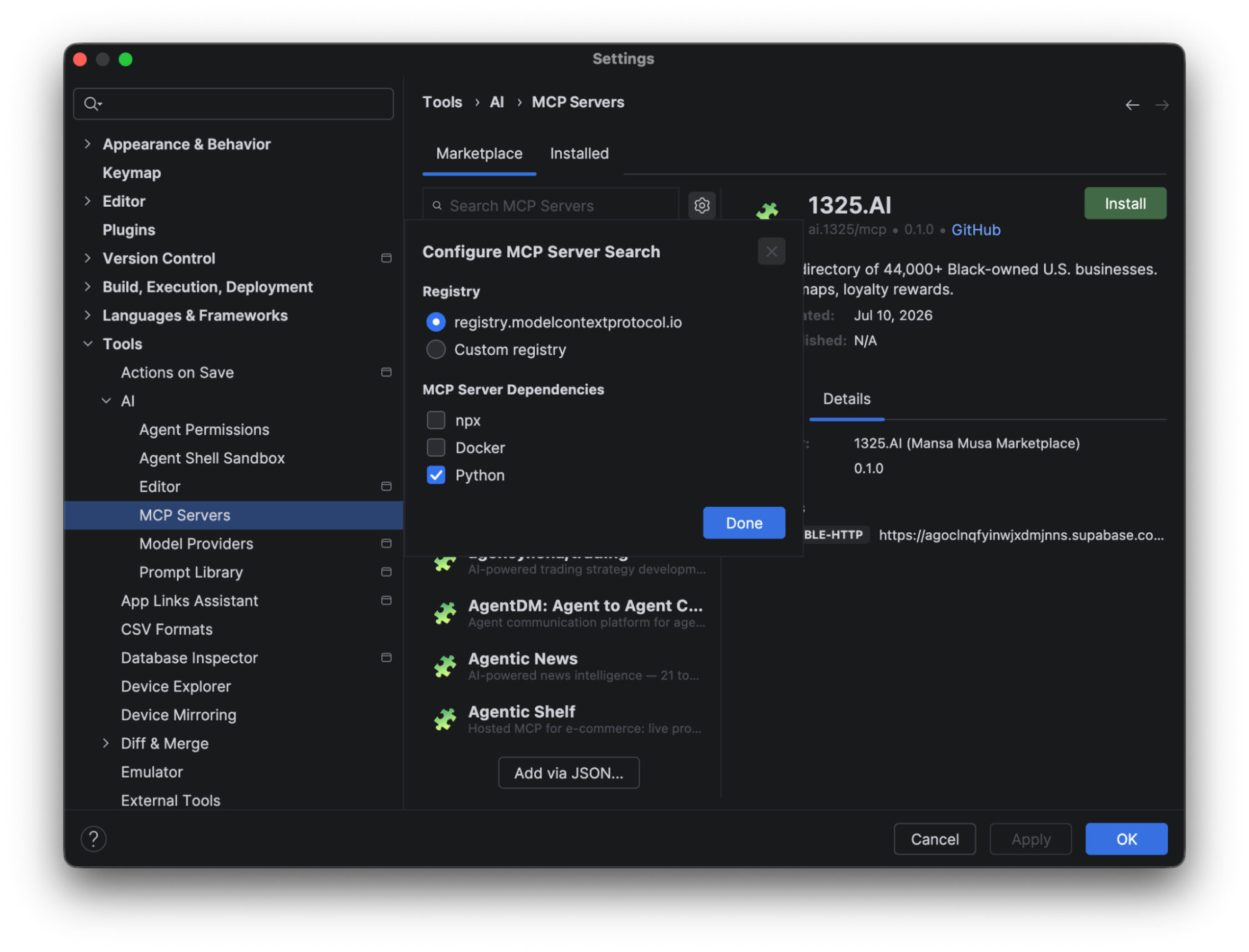Cancel the Settings dialog
This screenshot has height=952, width=1249.
pyautogui.click(x=934, y=839)
